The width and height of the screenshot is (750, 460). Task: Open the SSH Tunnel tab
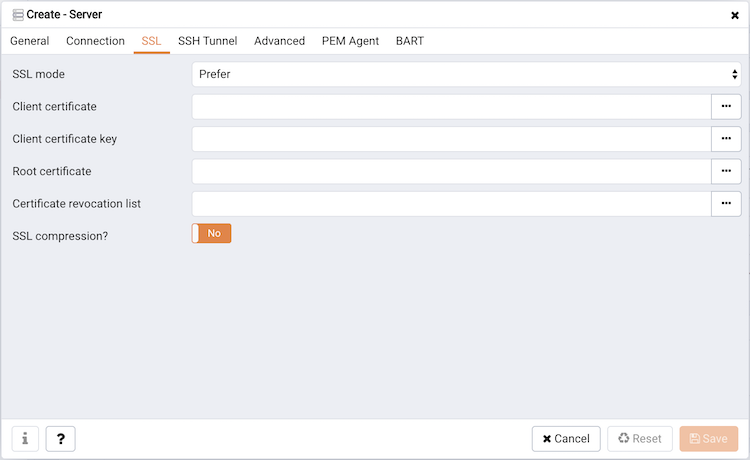(208, 41)
